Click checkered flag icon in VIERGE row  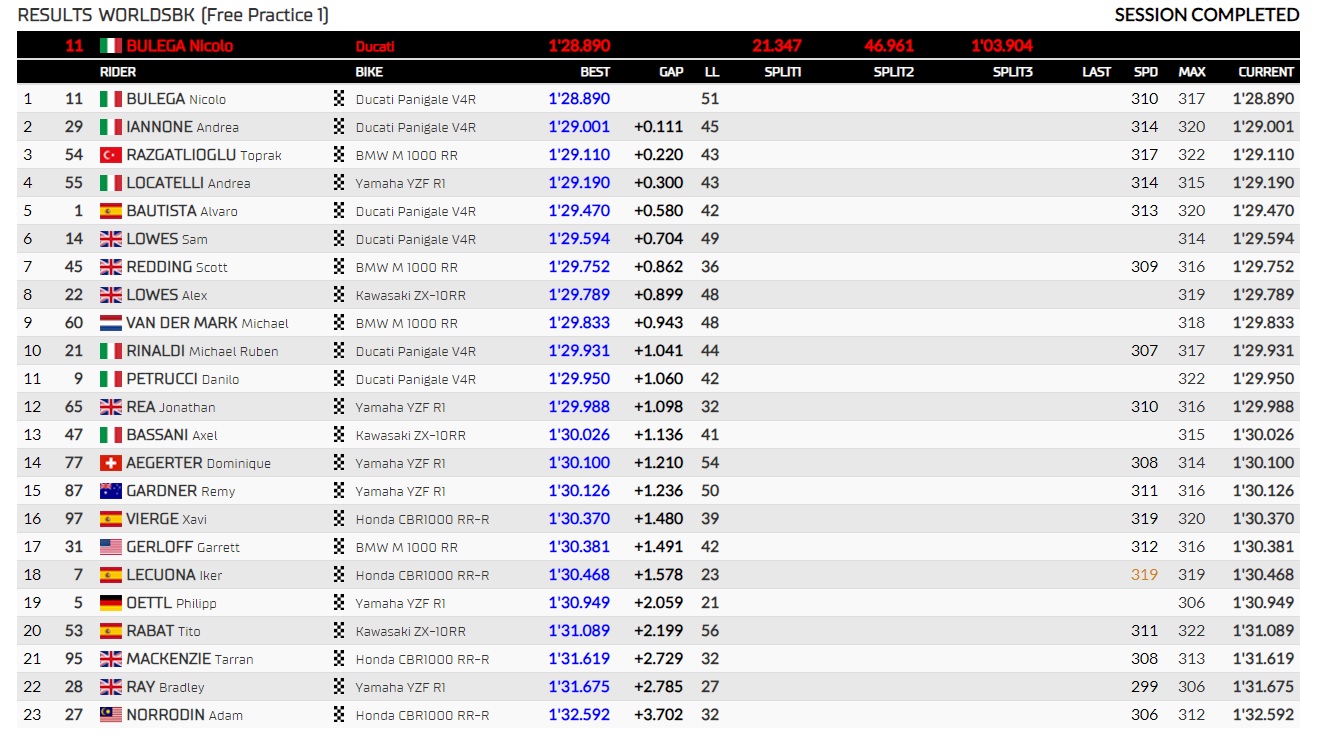(339, 519)
